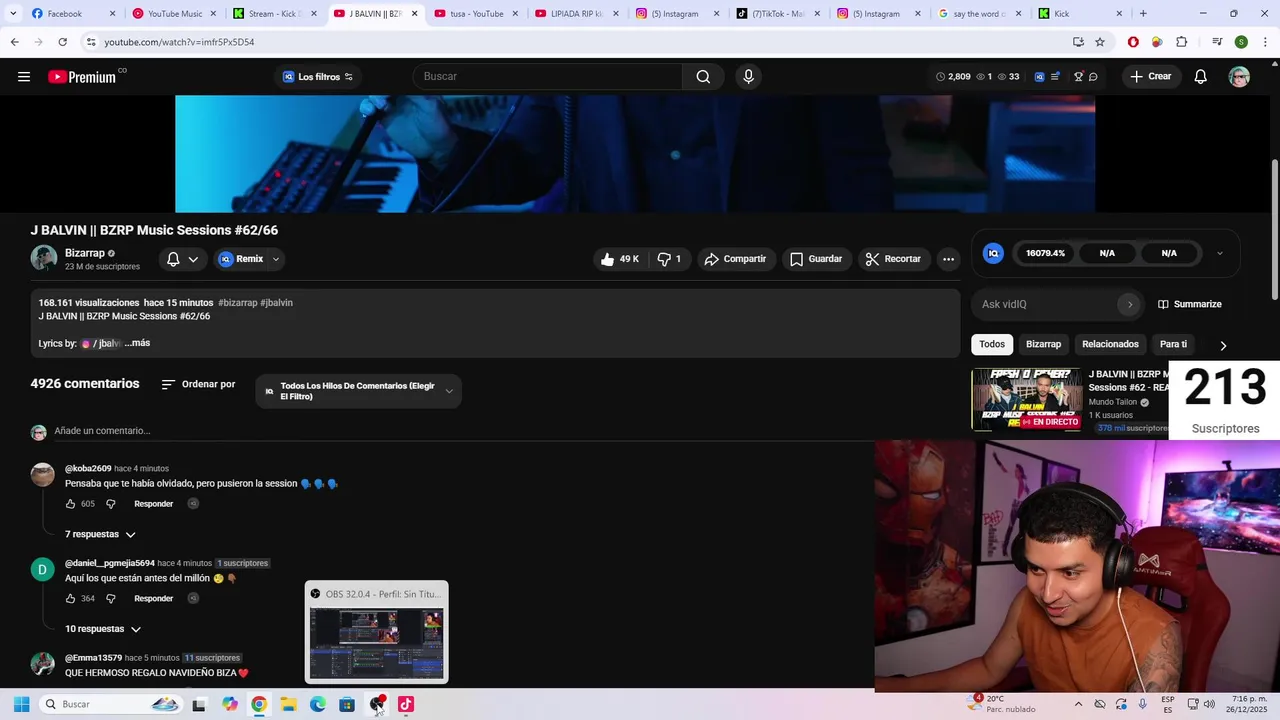Expand description with ...más
The width and height of the screenshot is (1280, 720).
(137, 343)
